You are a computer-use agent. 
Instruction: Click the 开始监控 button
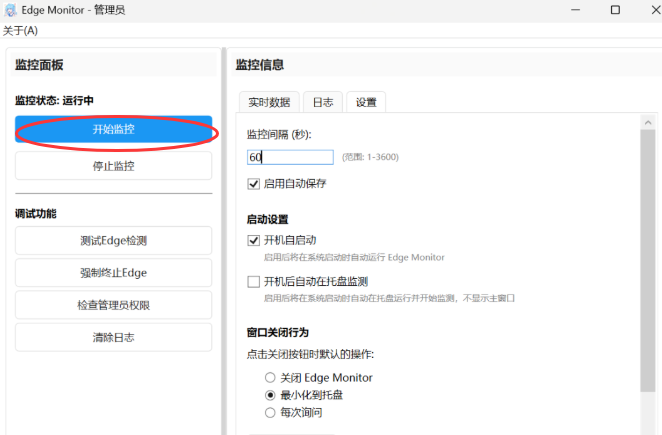(x=114, y=129)
